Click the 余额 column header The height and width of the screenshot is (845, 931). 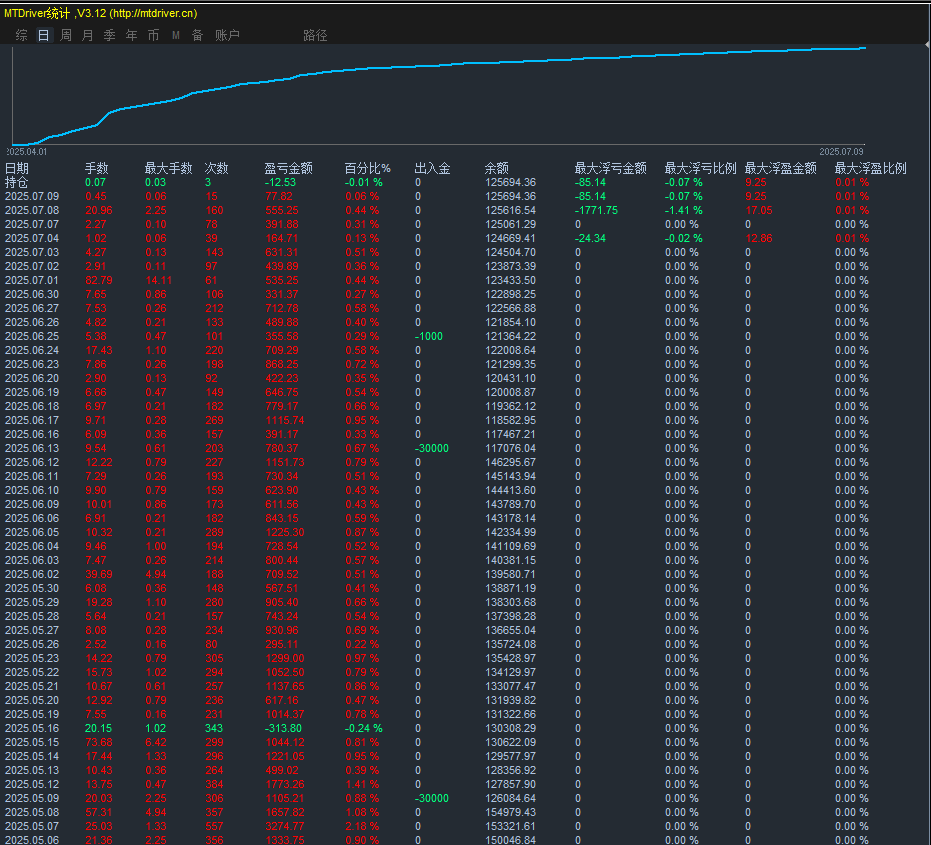[x=496, y=168]
